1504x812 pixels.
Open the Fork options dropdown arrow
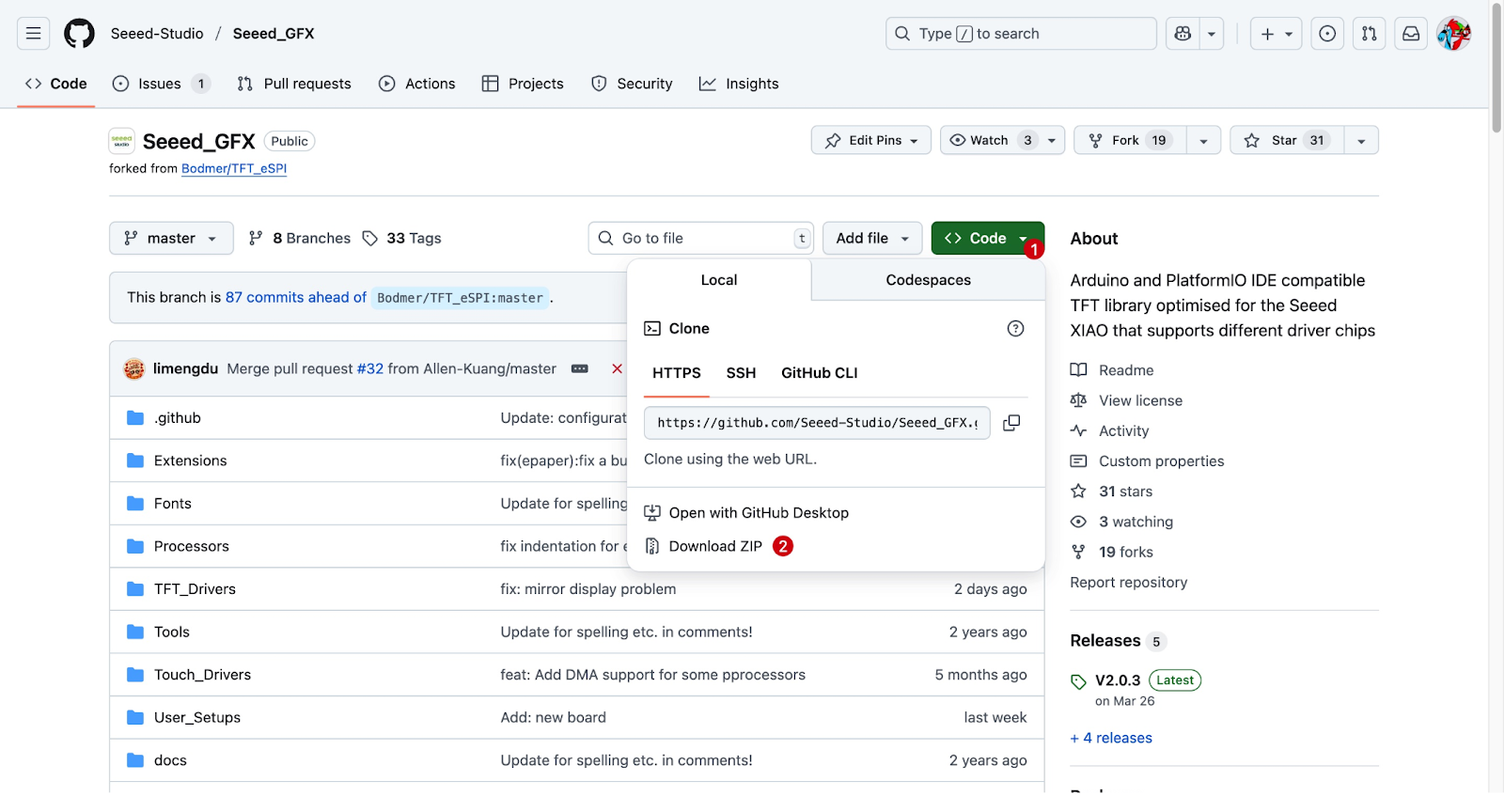[1203, 140]
